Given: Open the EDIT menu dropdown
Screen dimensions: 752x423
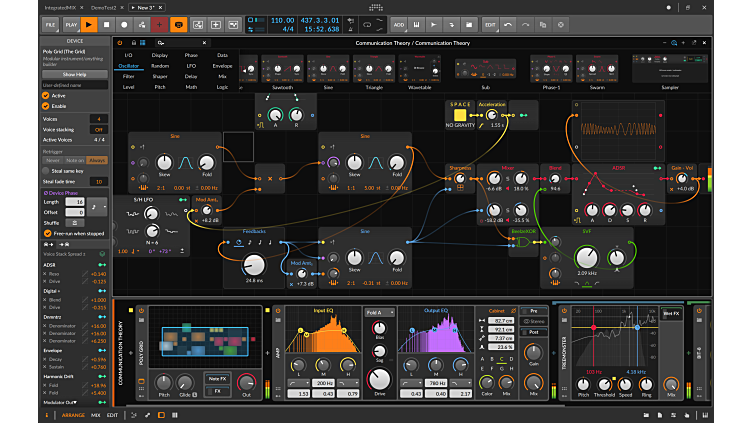Looking at the screenshot, I should pos(490,25).
